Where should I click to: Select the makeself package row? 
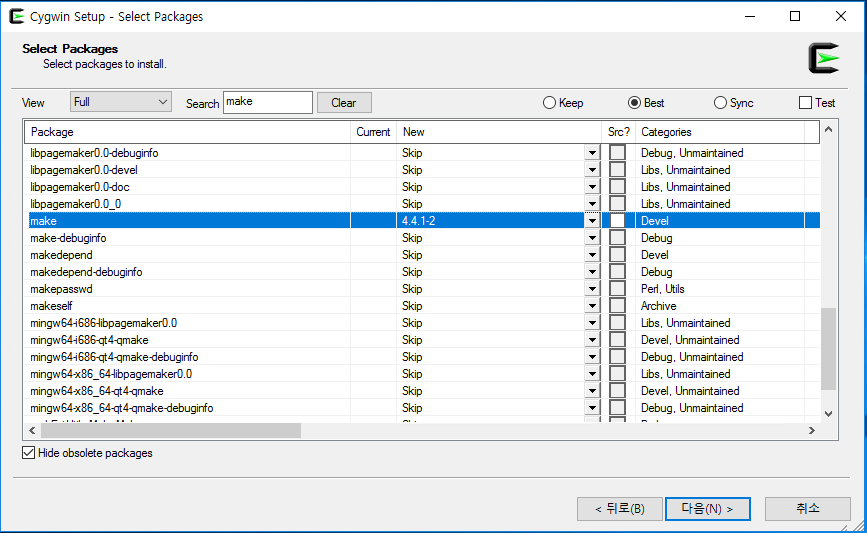coord(422,306)
